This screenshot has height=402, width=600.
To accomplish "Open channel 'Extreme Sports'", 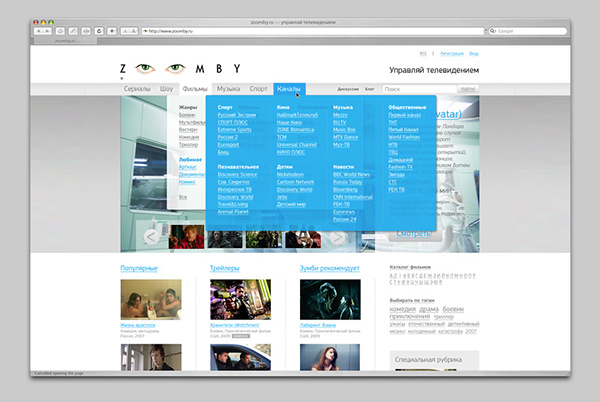I will pos(235,130).
